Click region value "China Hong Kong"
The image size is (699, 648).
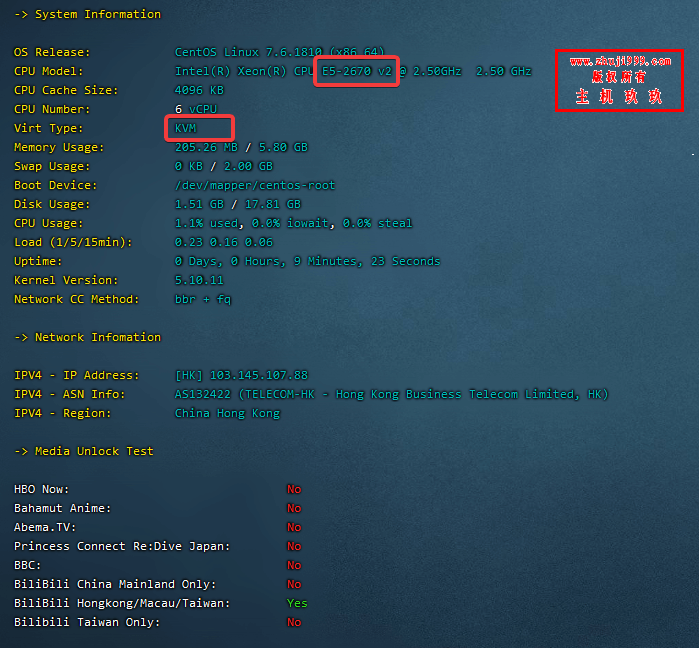pyautogui.click(x=227, y=413)
